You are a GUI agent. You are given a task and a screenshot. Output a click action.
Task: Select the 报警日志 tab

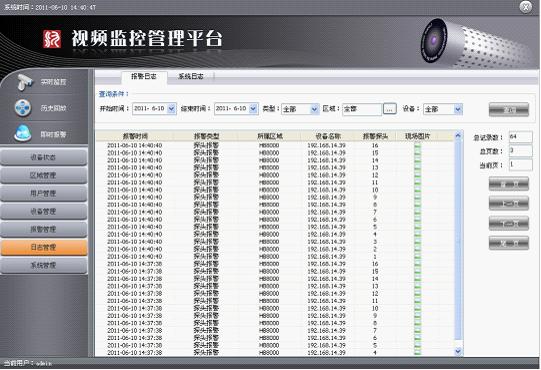[x=144, y=77]
